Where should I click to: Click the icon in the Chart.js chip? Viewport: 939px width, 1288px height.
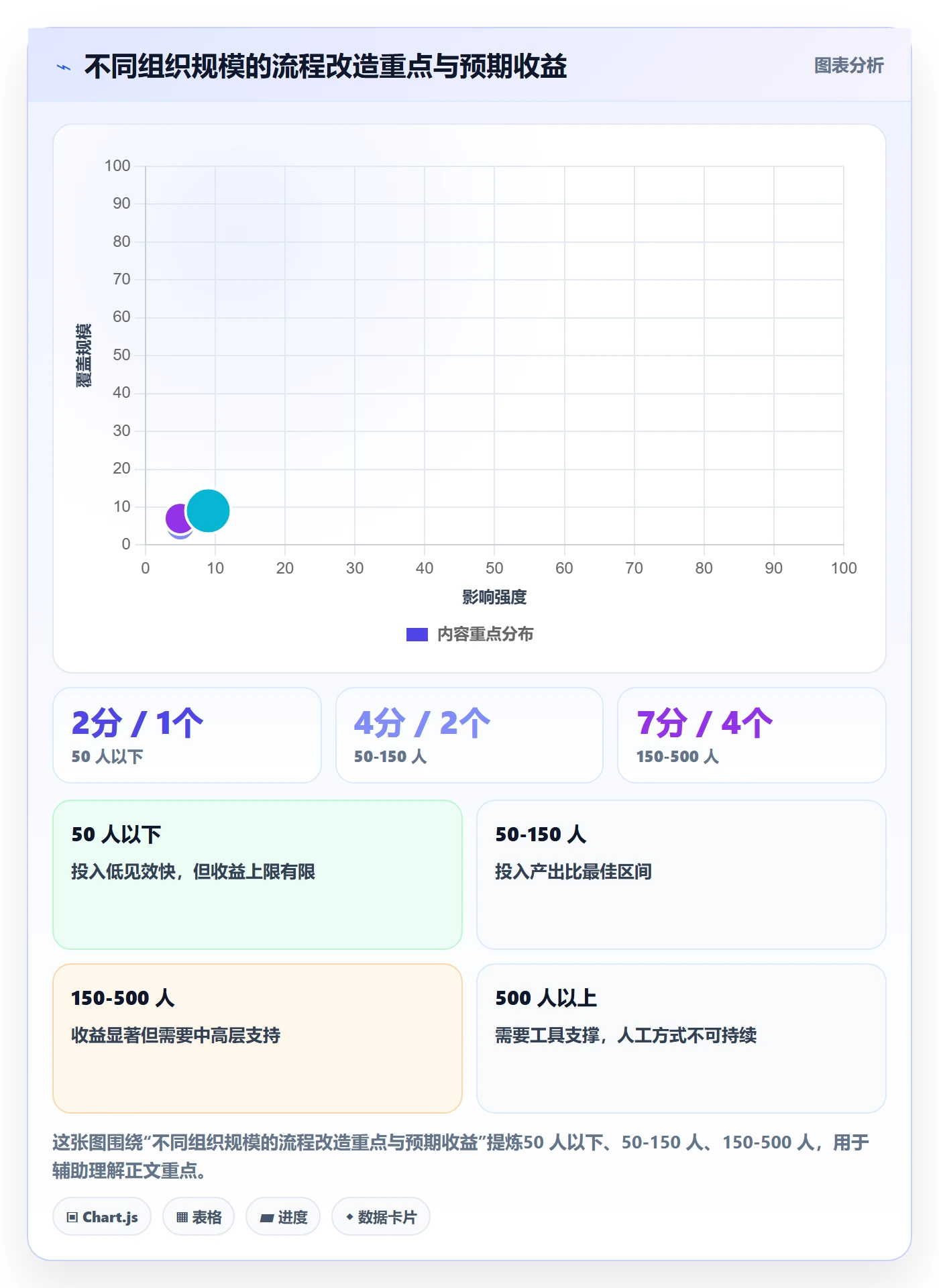(x=72, y=1218)
